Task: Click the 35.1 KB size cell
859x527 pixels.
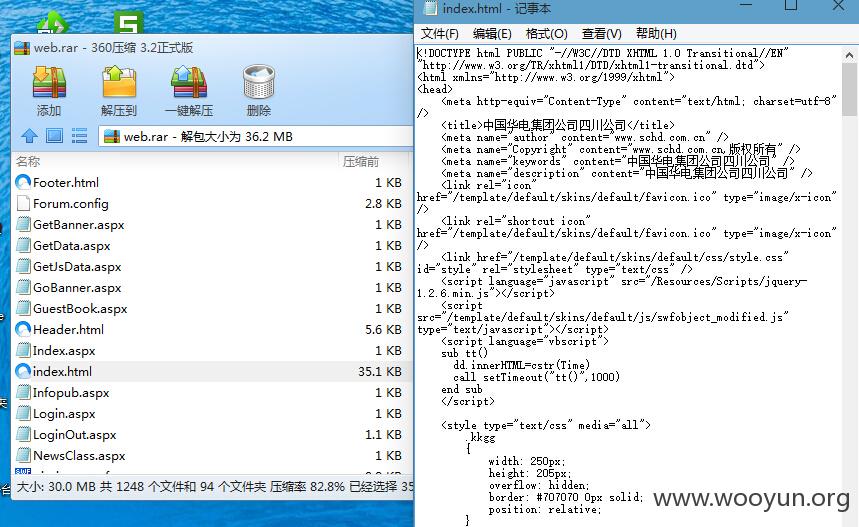Action: [380, 371]
